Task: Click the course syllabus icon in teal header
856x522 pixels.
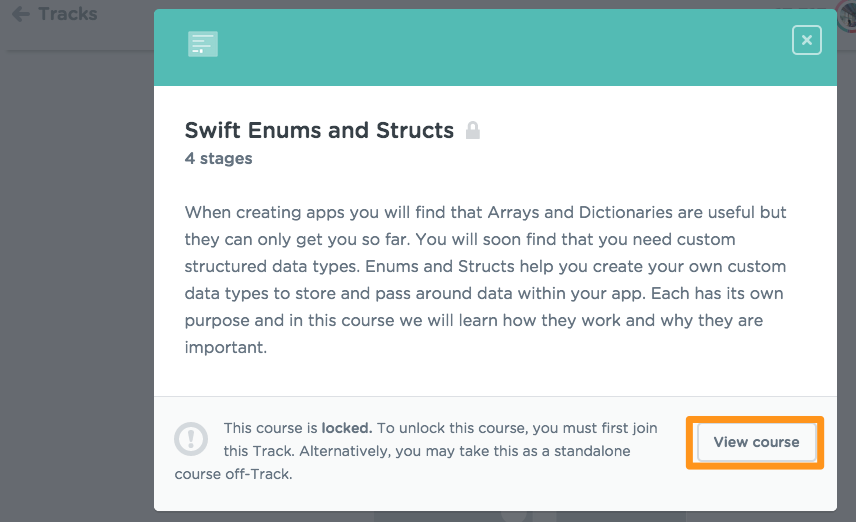Action: click(x=203, y=44)
